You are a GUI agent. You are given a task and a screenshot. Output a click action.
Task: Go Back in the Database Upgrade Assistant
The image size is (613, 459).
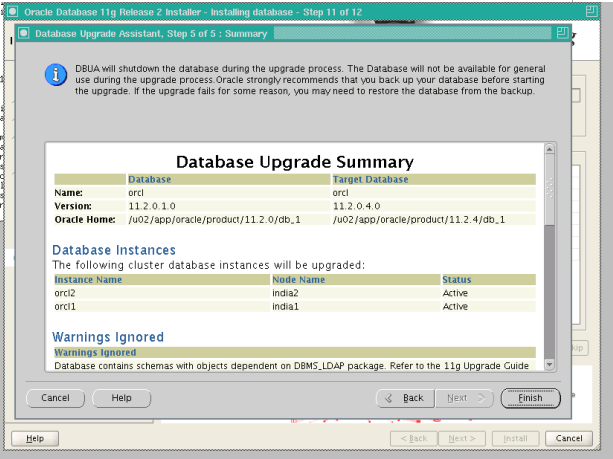coord(405,398)
